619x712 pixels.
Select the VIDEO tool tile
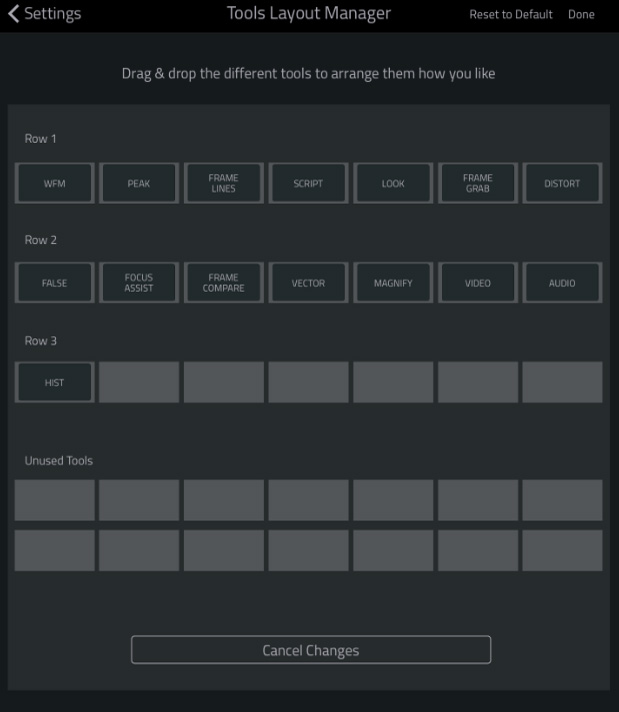478,282
